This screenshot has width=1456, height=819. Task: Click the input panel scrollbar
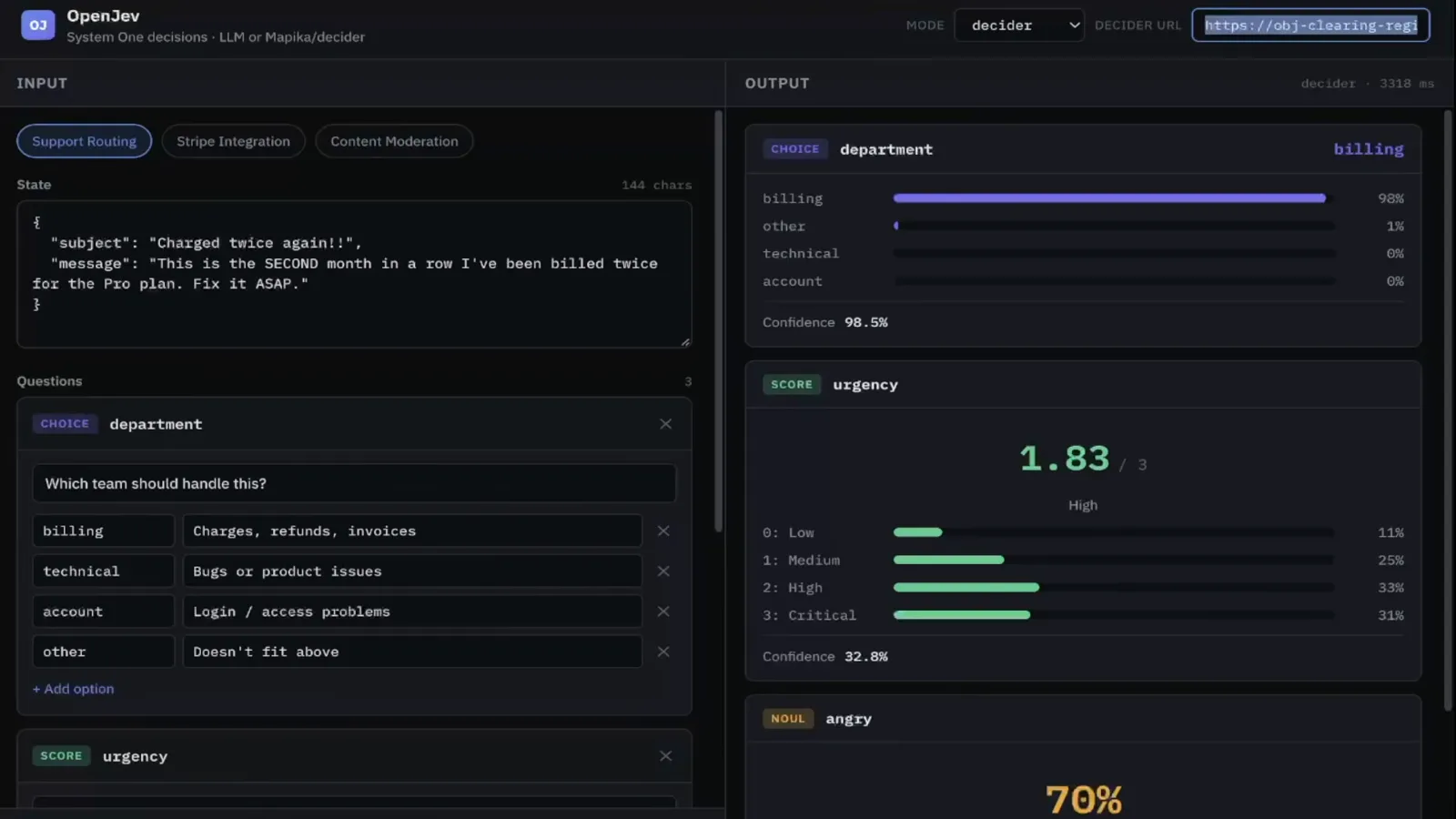point(718,320)
